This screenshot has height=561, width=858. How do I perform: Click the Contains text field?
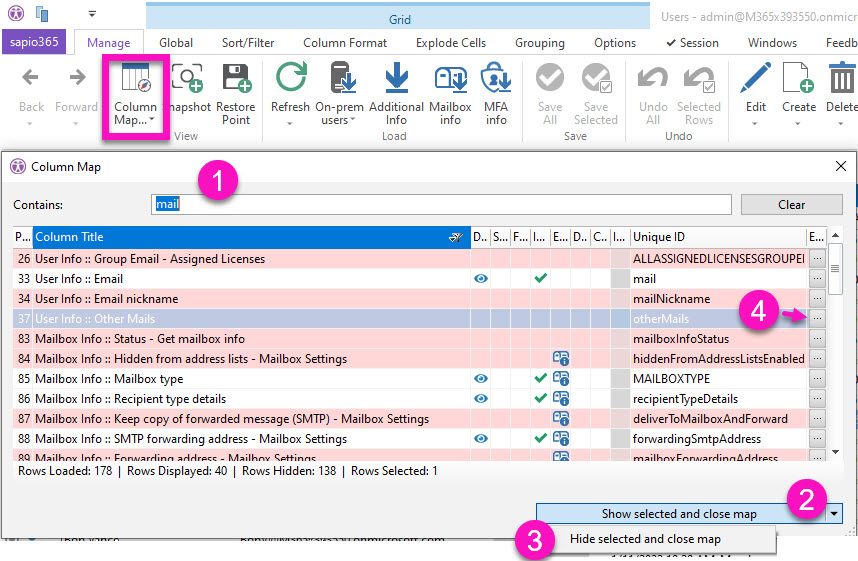[x=441, y=204]
